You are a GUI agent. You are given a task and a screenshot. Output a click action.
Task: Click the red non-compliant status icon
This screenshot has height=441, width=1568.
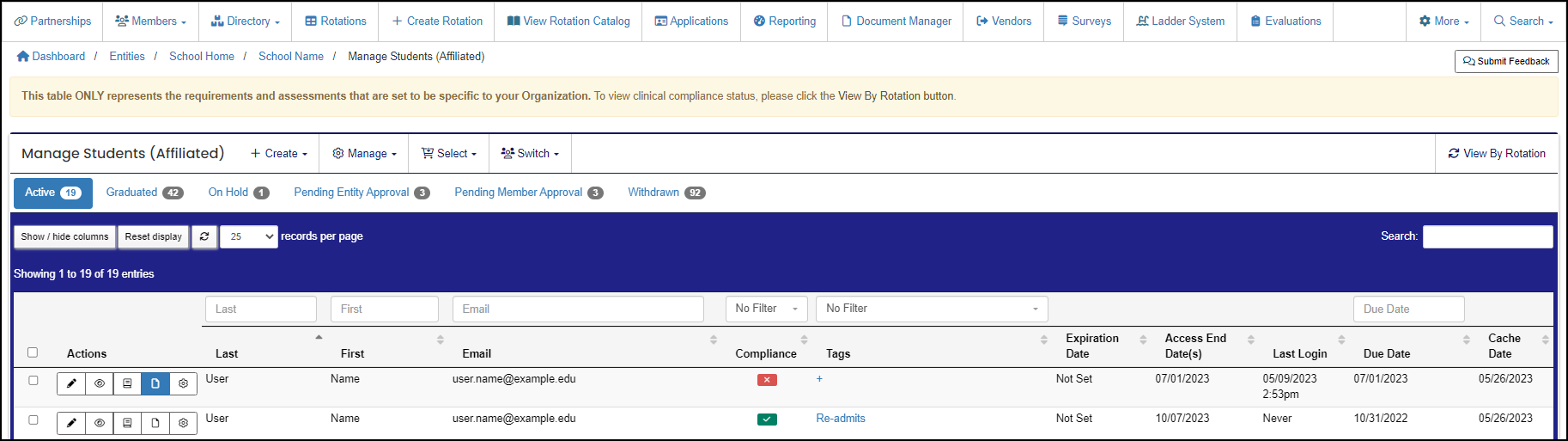tap(767, 380)
